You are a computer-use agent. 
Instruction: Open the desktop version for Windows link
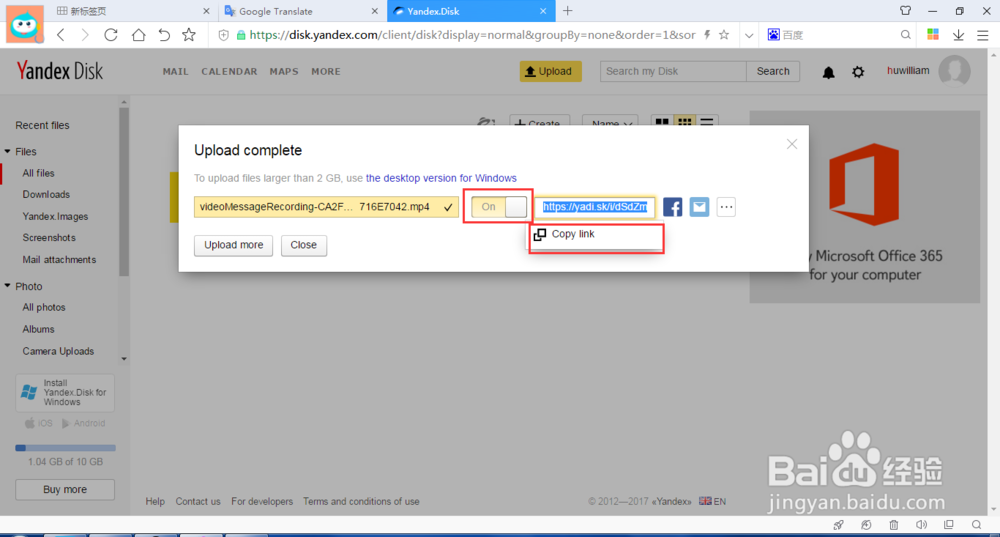(441, 178)
